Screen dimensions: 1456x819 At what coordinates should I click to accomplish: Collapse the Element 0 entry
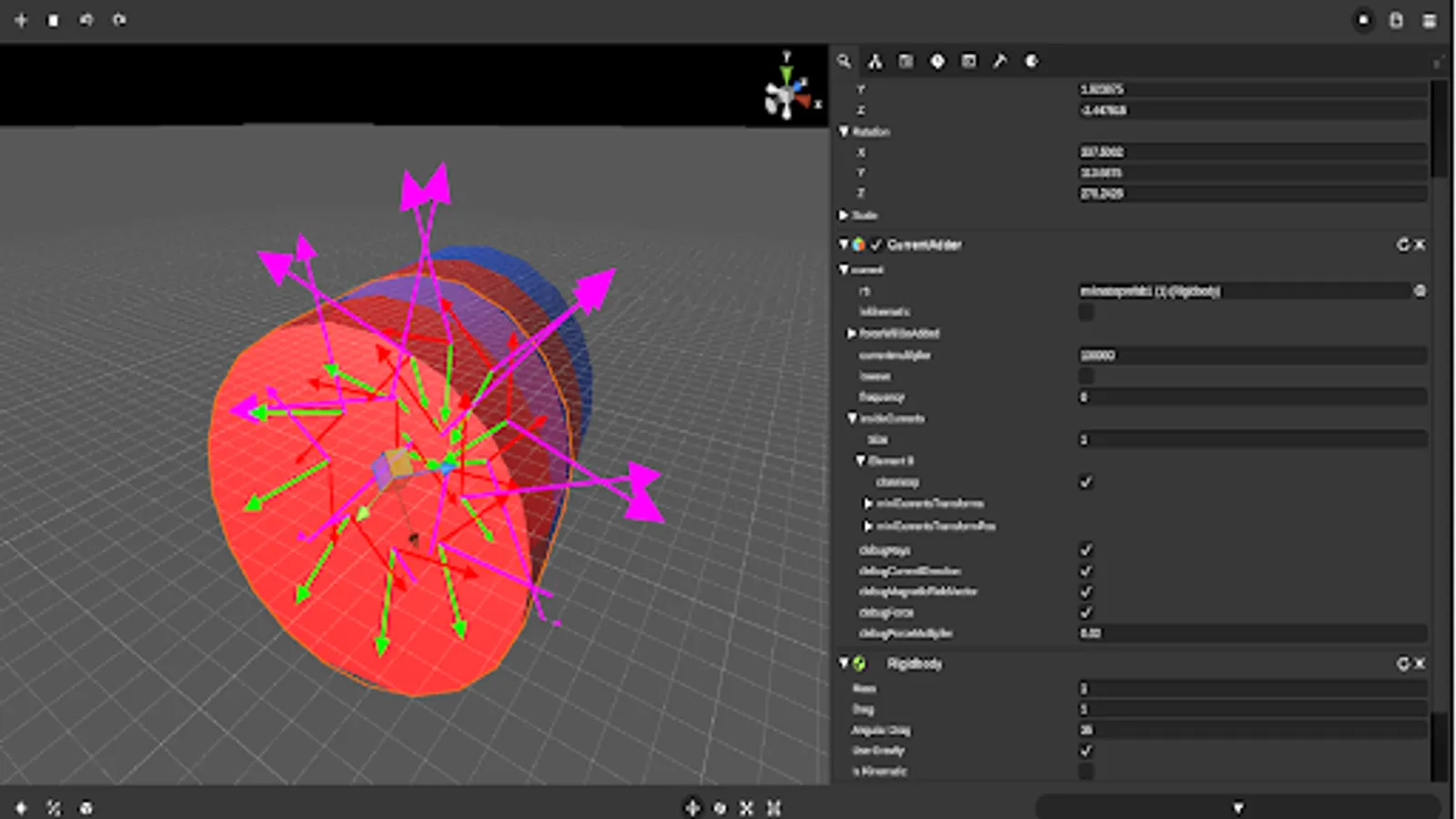[860, 460]
